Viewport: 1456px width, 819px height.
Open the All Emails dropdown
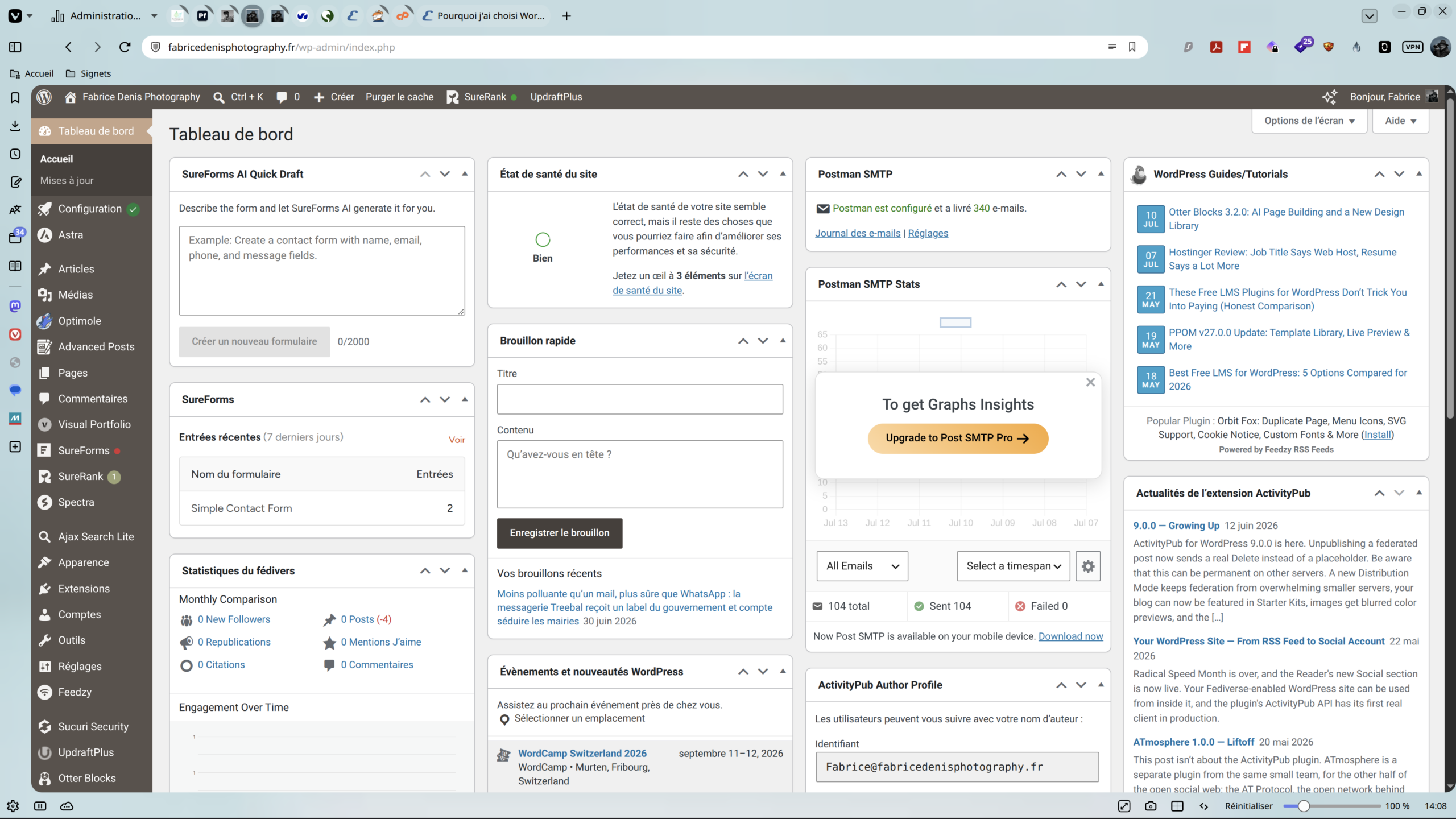coord(862,566)
